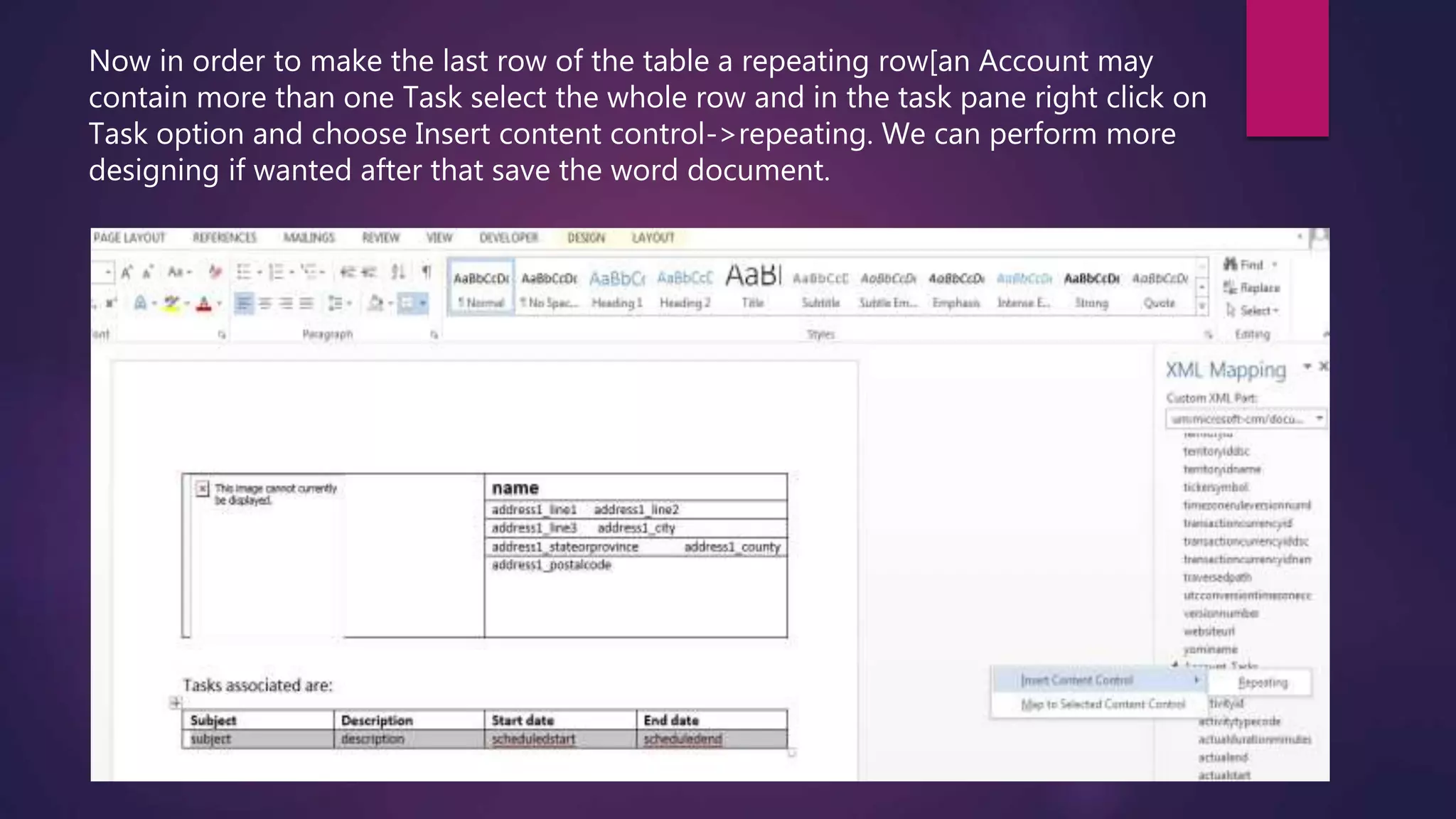Click the table move handle
This screenshot has width=1456, height=819.
pyautogui.click(x=175, y=703)
